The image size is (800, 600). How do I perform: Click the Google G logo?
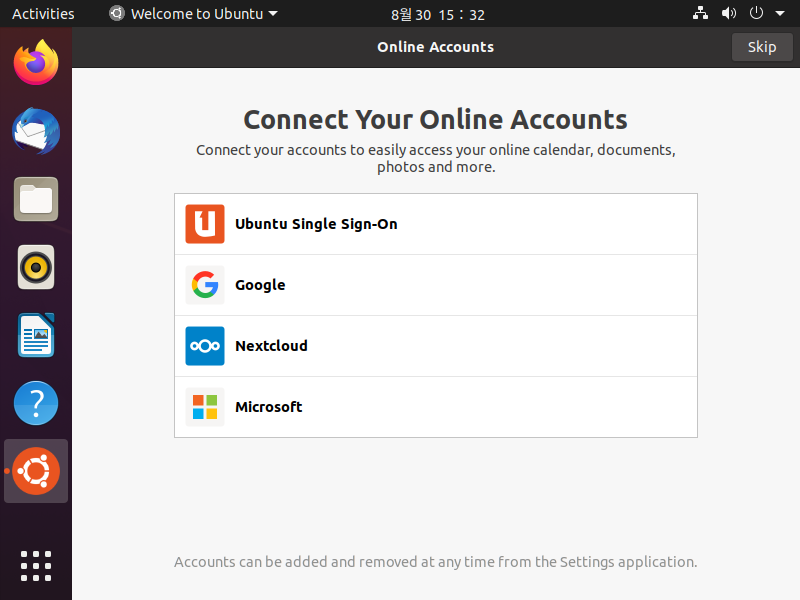point(205,285)
